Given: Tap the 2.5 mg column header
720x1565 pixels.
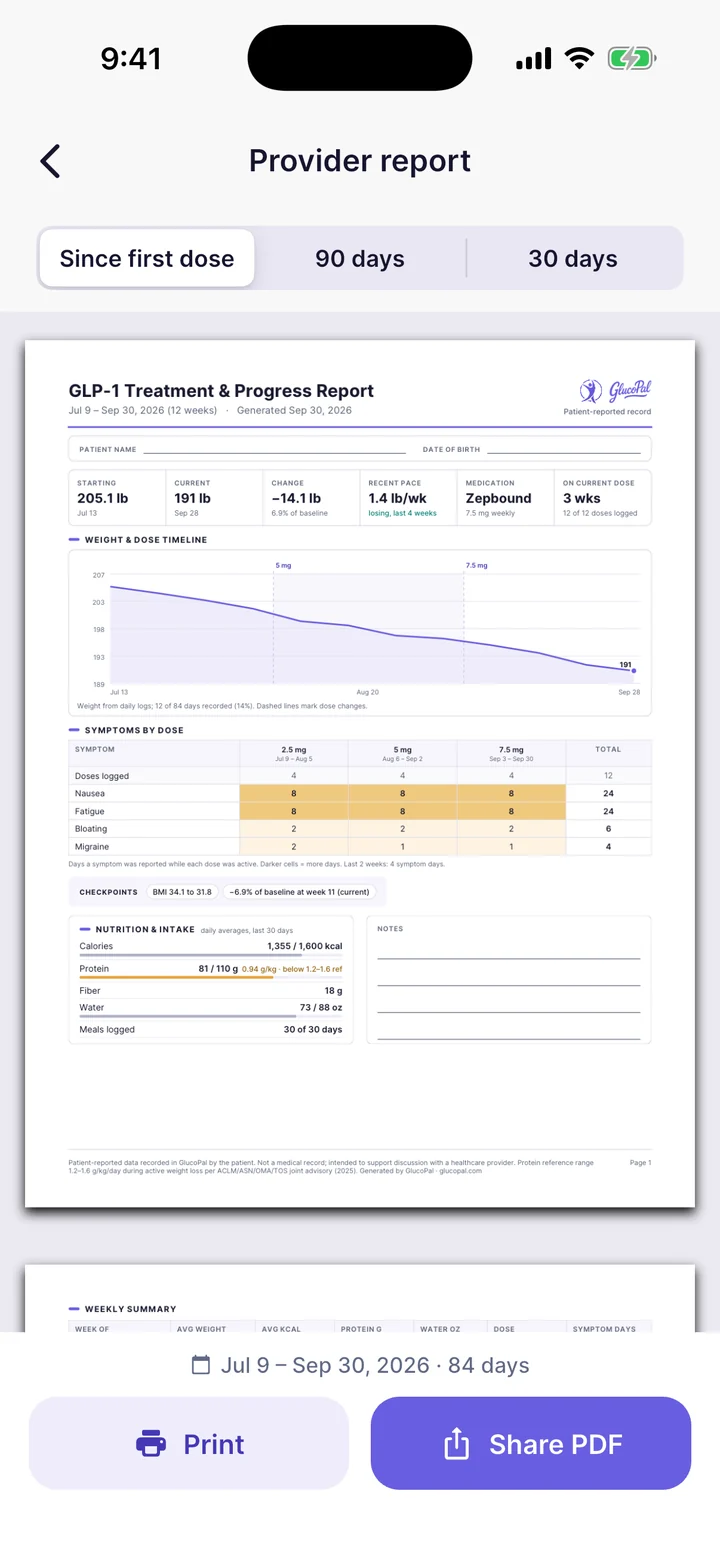Looking at the screenshot, I should point(293,754).
